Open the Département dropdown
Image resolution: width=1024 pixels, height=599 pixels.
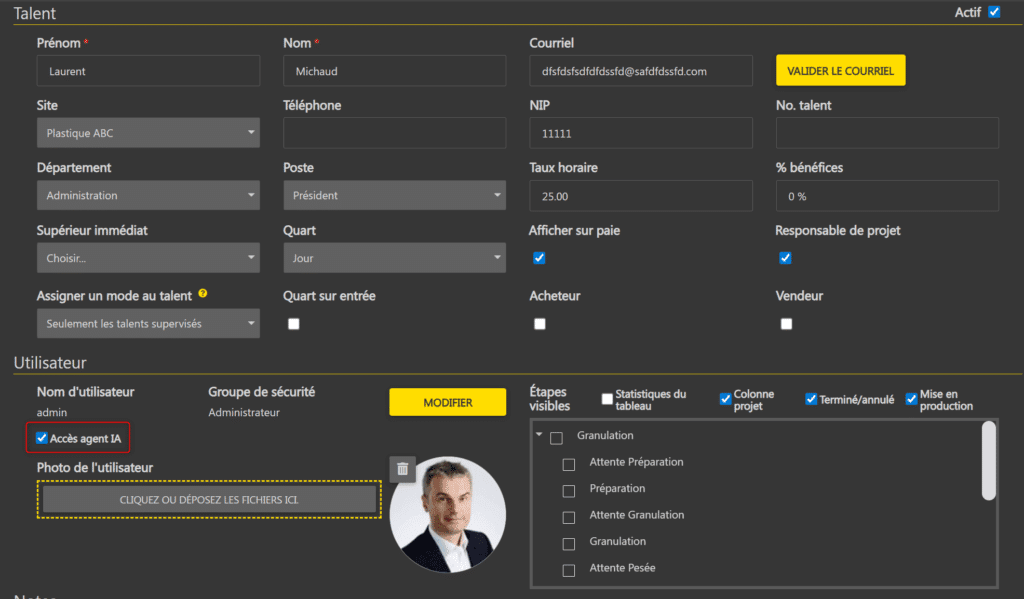[148, 196]
